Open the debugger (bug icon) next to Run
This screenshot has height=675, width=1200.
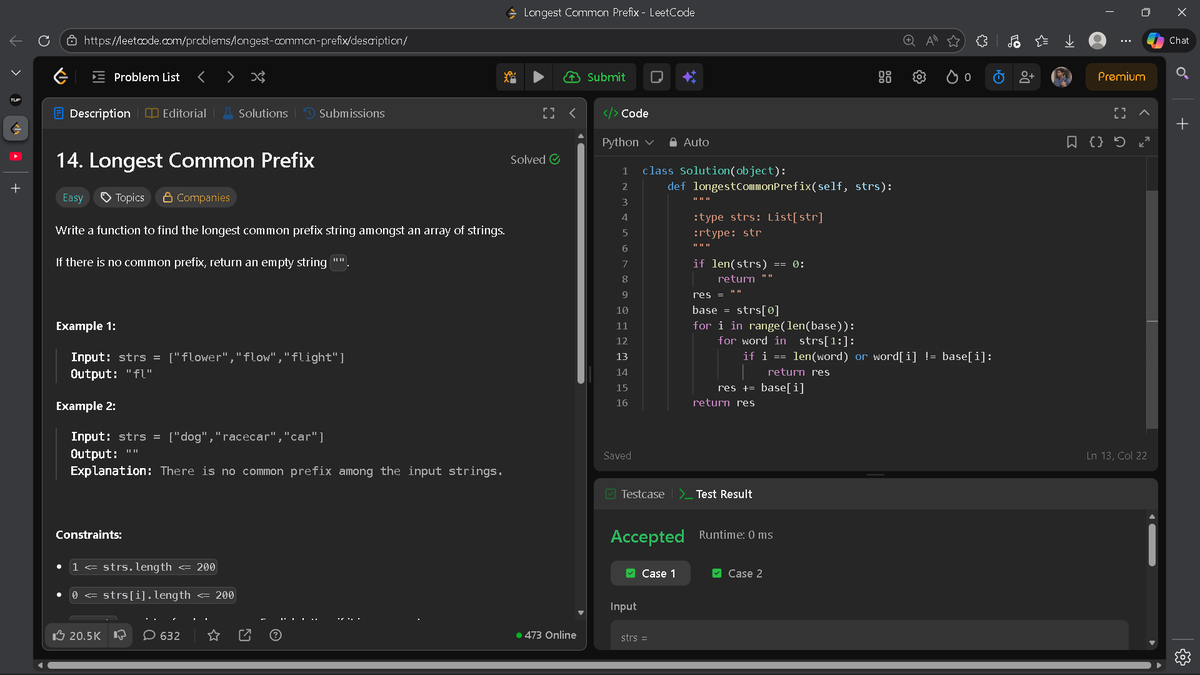tap(509, 76)
